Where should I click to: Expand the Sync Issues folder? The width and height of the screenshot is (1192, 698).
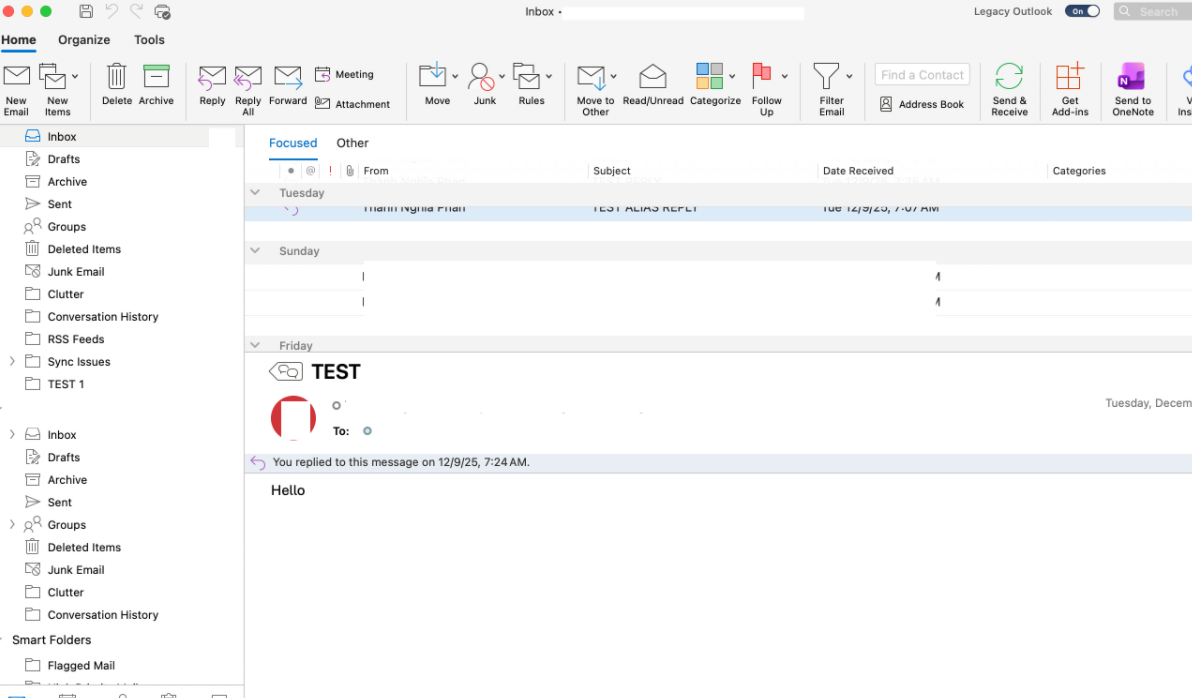pyautogui.click(x=12, y=361)
